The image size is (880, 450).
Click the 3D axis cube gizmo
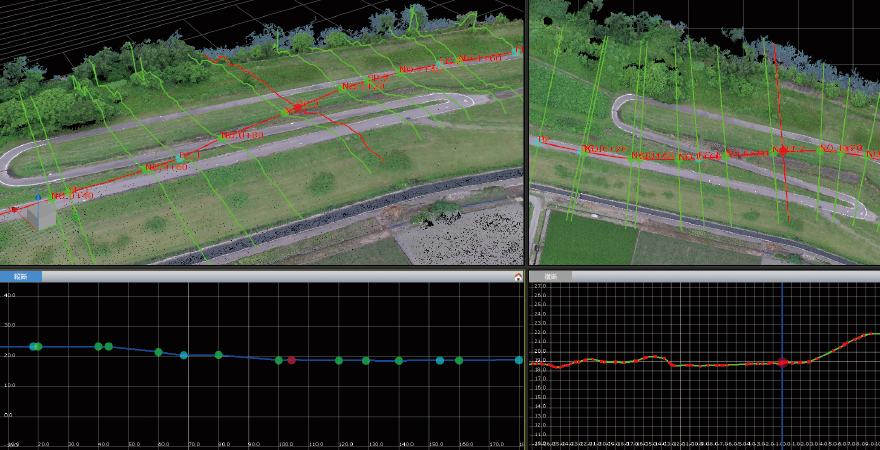[x=41, y=214]
